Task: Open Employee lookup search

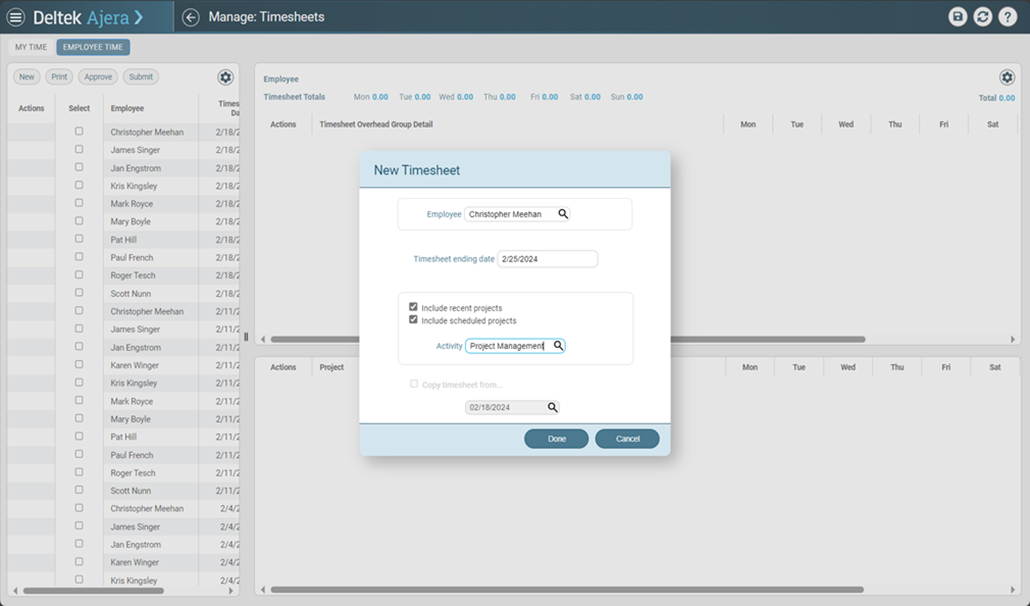Action: tap(563, 214)
